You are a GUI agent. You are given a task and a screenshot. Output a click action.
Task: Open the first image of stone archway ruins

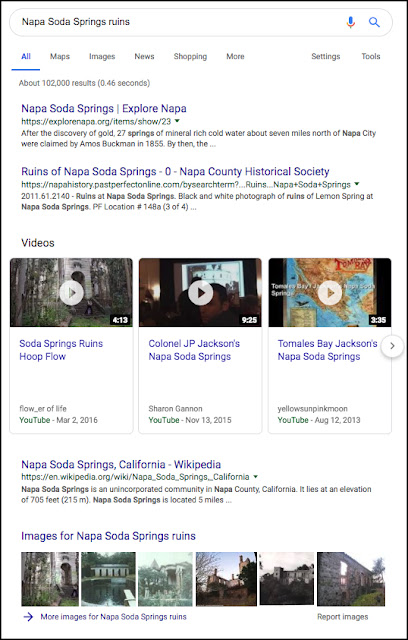(x=50, y=579)
